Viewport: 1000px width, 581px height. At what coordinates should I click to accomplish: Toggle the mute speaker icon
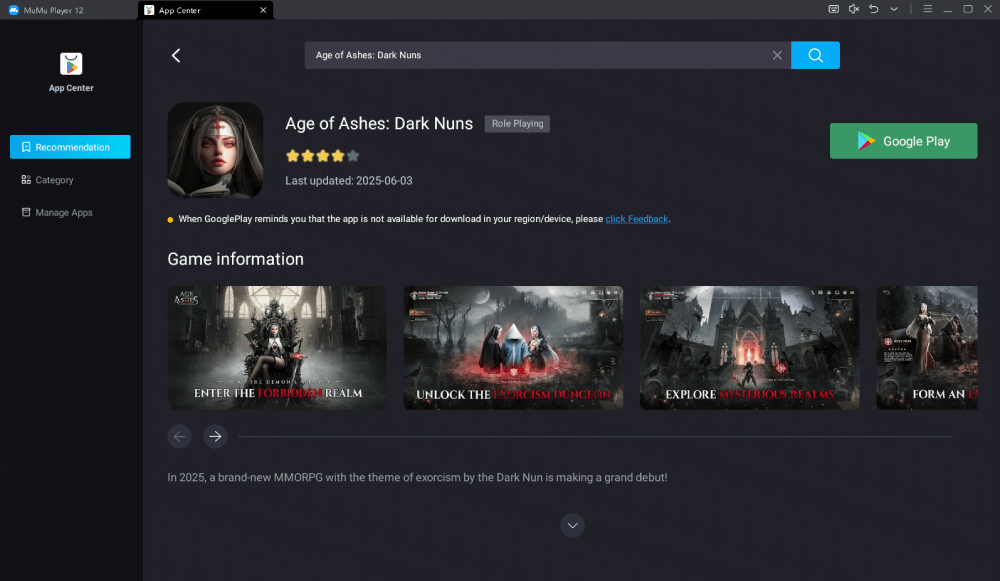coord(854,9)
